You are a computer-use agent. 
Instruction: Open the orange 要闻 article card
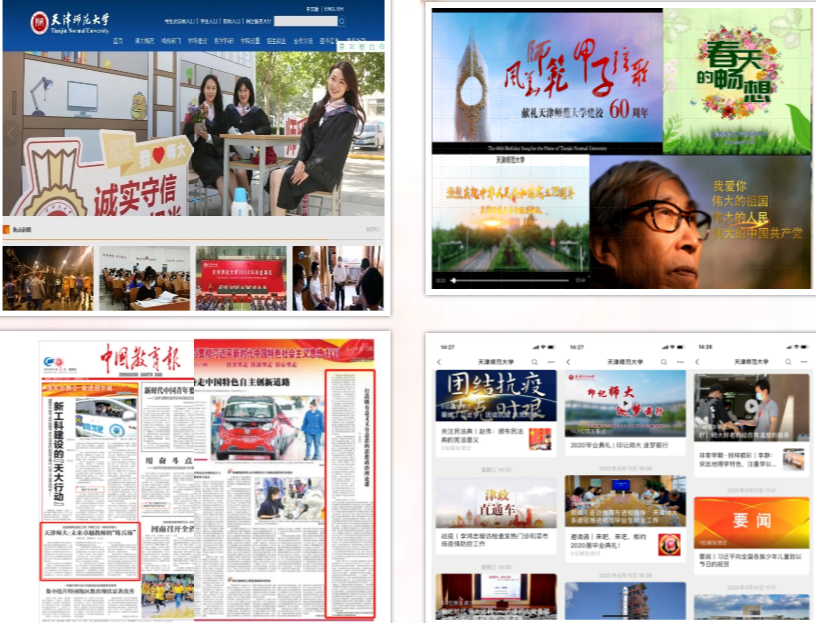tap(751, 523)
